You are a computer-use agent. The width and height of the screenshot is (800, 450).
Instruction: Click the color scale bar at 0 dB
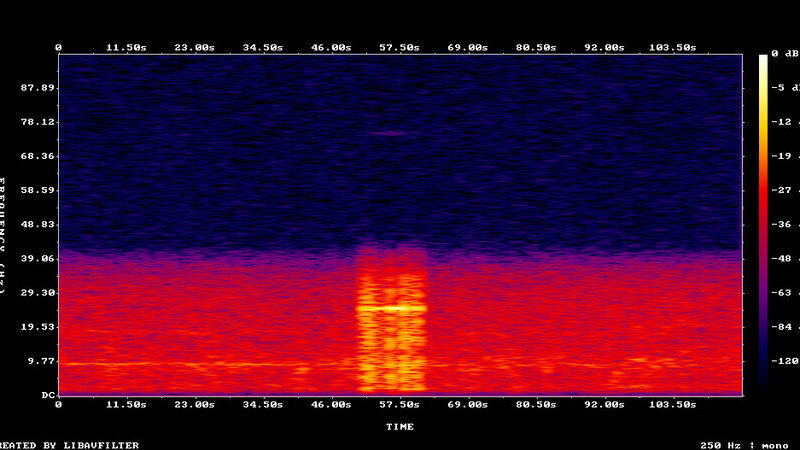(763, 58)
